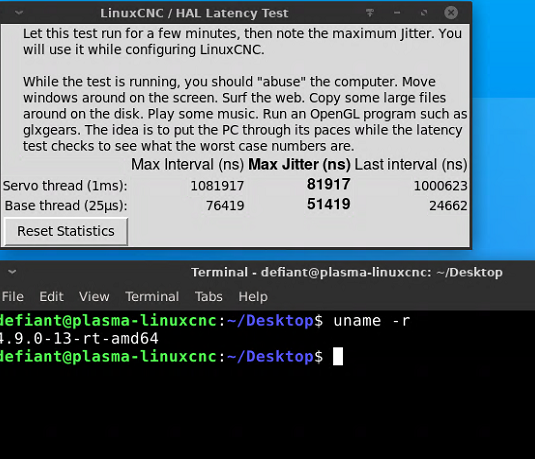Open the Terminal menu in menu bar
This screenshot has height=459, width=535.
point(152,297)
